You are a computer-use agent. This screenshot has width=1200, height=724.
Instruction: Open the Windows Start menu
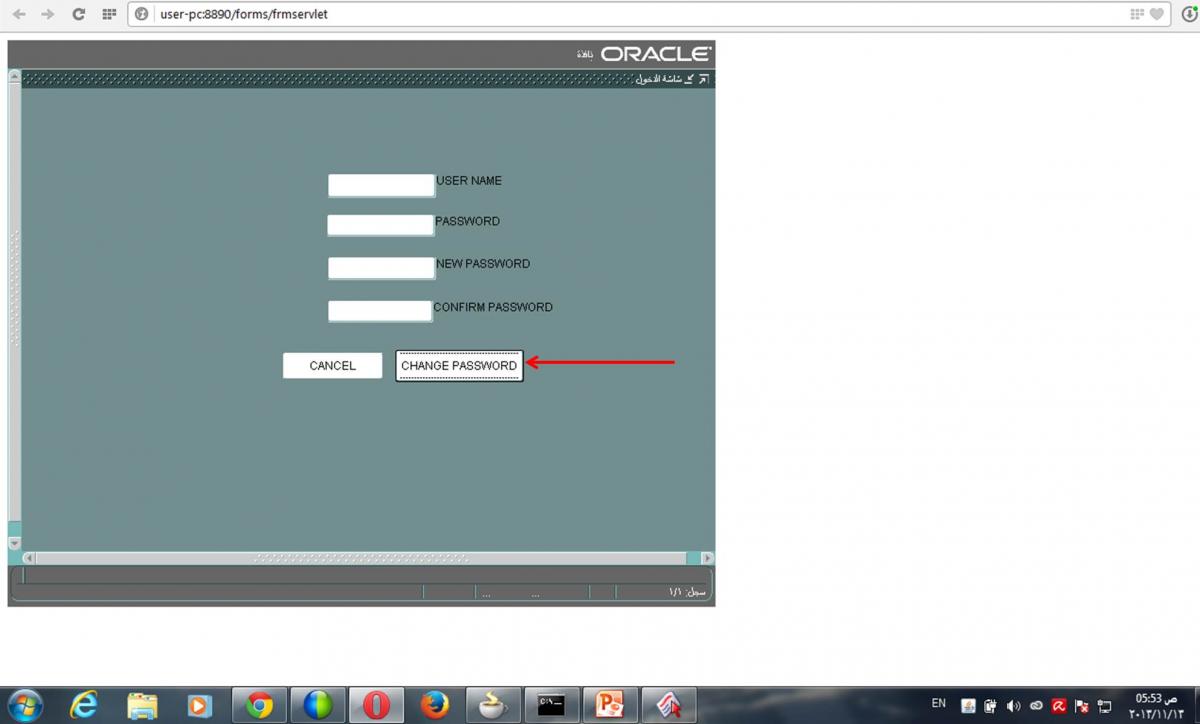coord(24,705)
